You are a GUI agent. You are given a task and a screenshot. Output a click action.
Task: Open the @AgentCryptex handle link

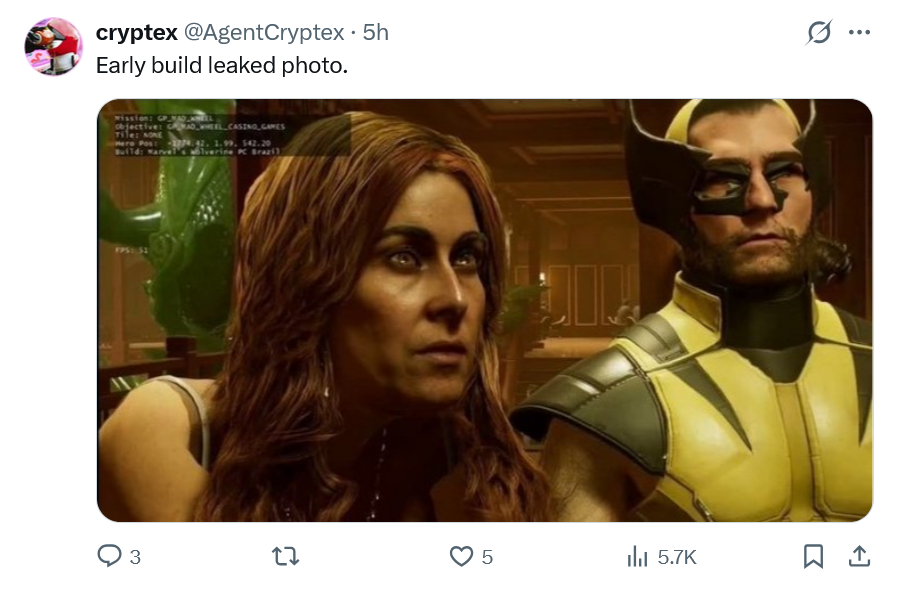tap(265, 33)
